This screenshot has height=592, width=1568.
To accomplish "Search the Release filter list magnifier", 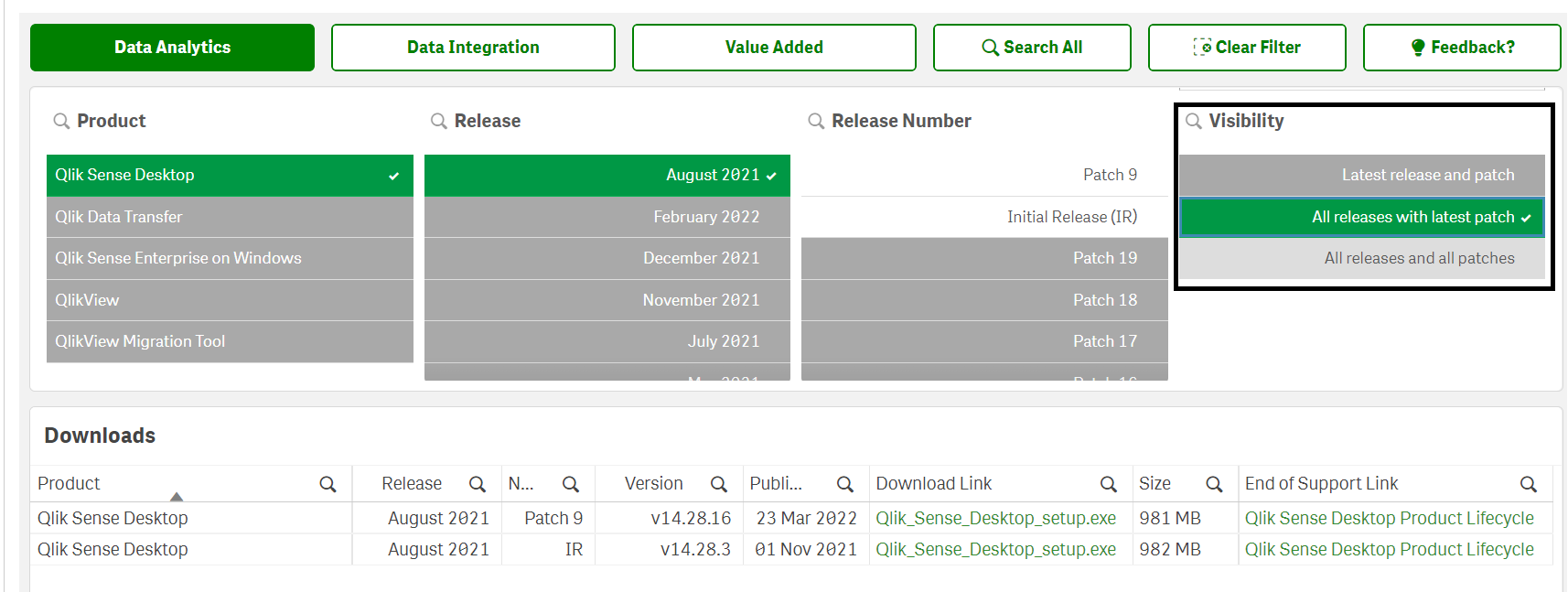I will 439,121.
